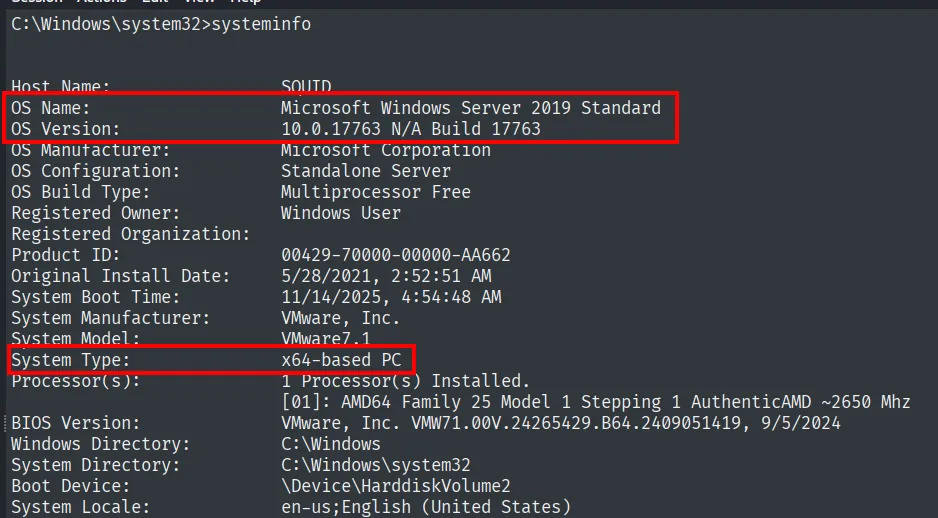Click the 'OS Name:' label
This screenshot has height=518, width=938.
[x=51, y=108]
